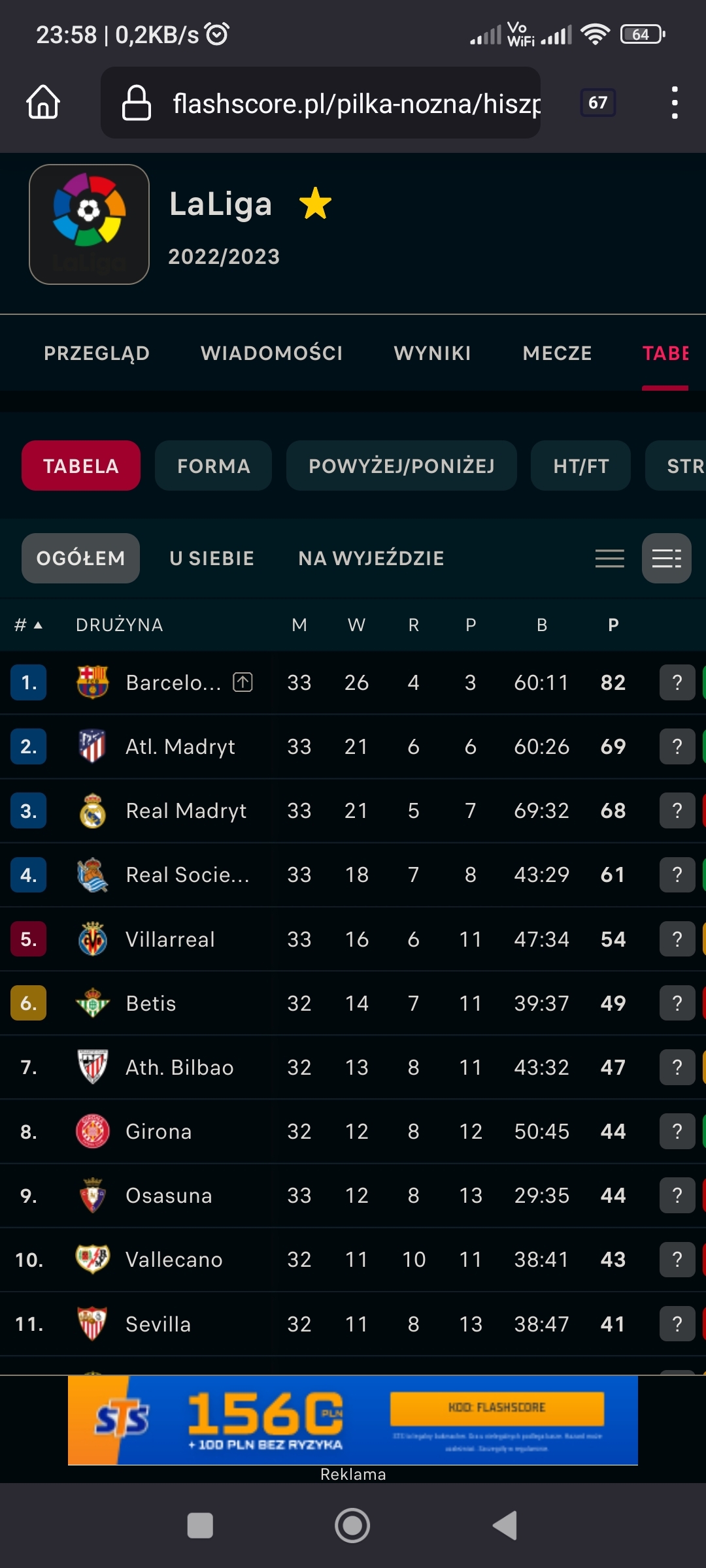706x1568 pixels.
Task: Select the detailed table view icon
Action: (x=666, y=559)
